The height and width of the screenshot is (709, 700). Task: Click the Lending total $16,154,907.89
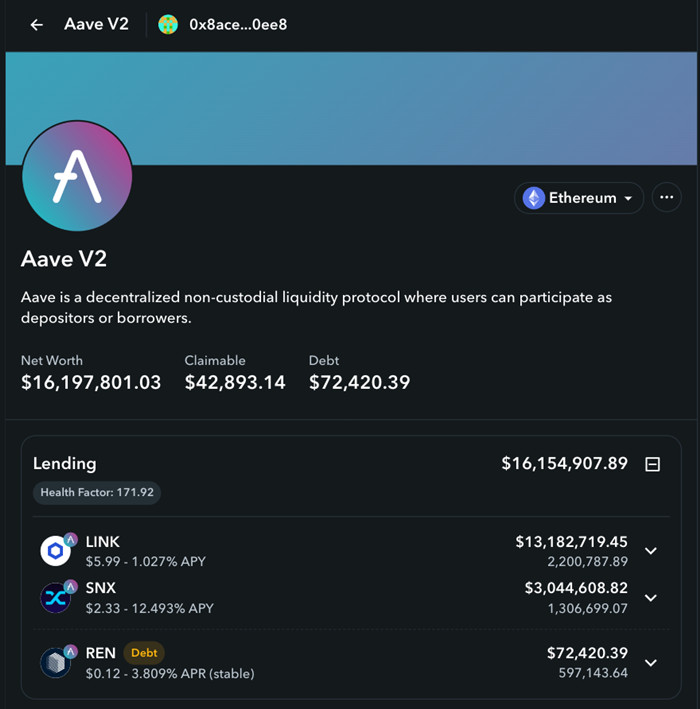[564, 463]
